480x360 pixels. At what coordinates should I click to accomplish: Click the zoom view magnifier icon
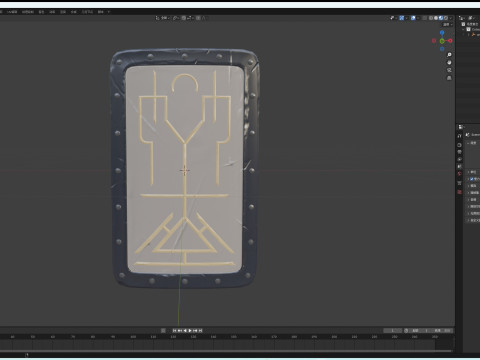coord(449,55)
